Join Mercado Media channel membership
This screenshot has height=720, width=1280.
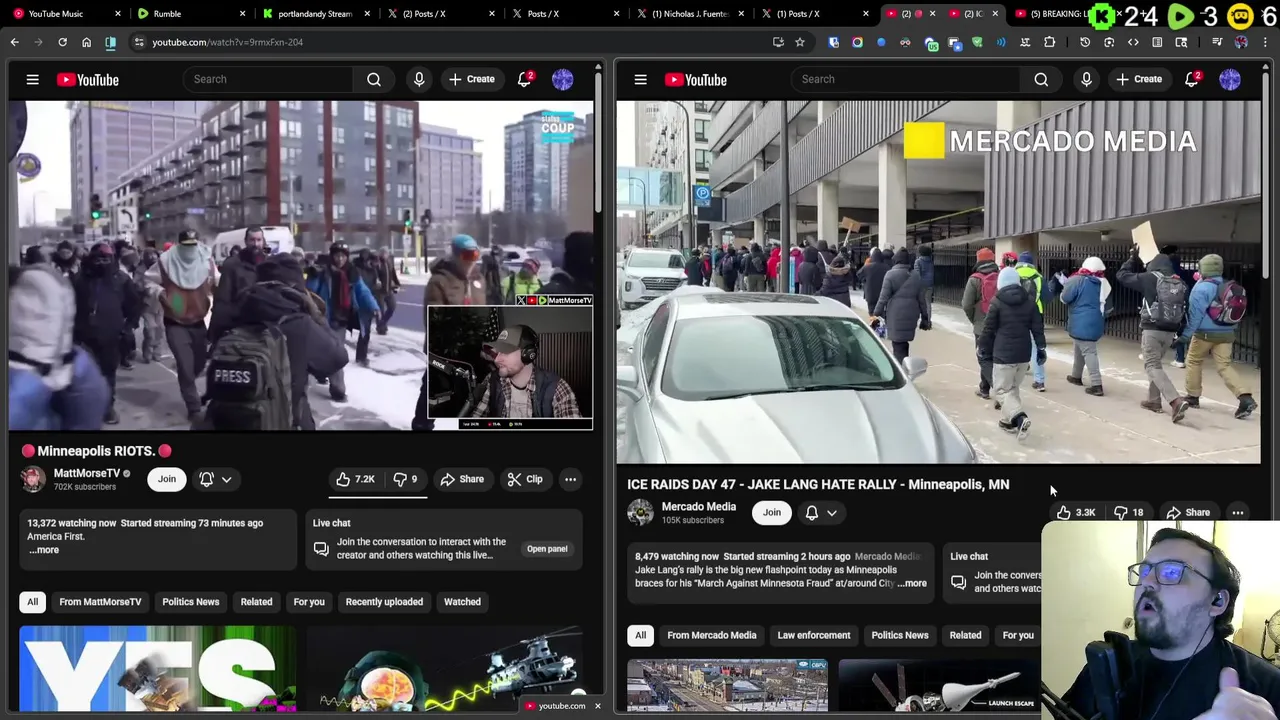click(771, 512)
